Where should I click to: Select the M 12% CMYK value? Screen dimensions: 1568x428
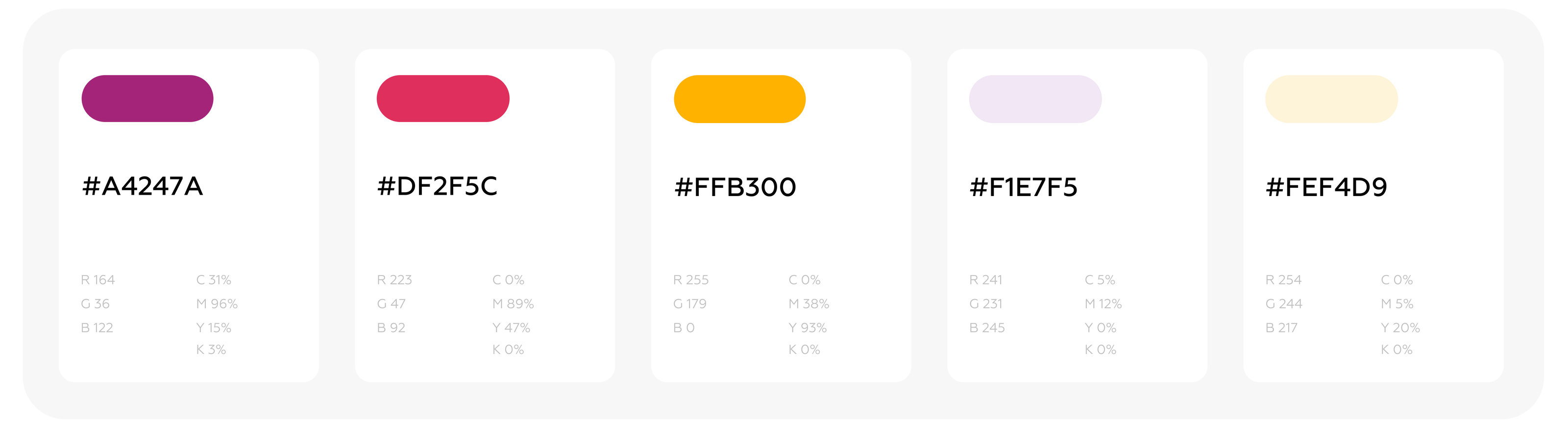pos(1103,304)
